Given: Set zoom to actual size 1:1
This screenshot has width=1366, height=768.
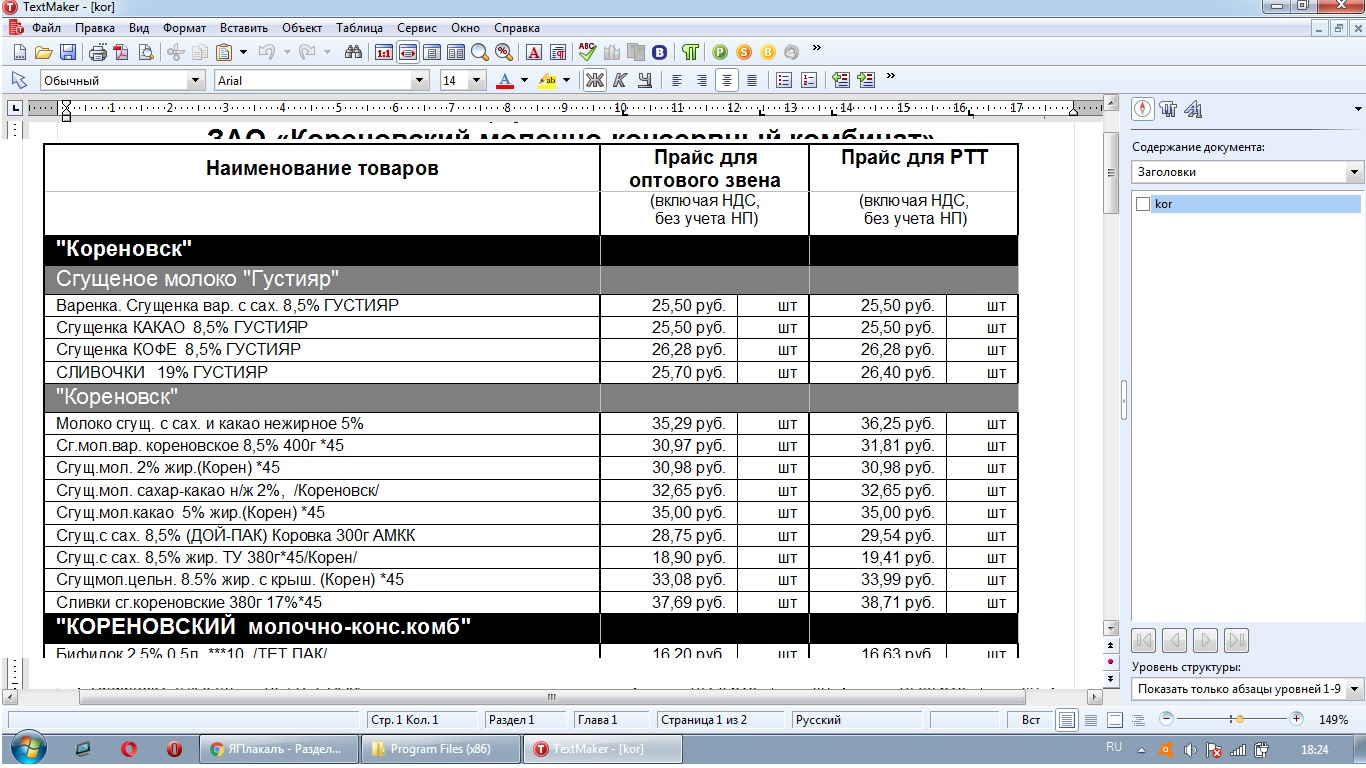Looking at the screenshot, I should (383, 52).
